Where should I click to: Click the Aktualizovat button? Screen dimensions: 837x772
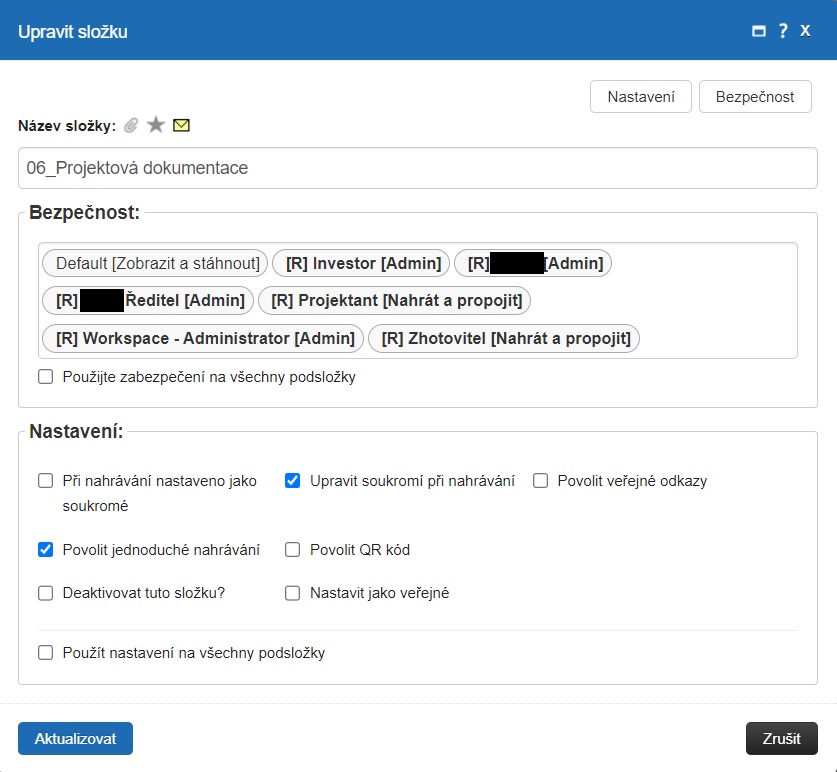point(75,738)
